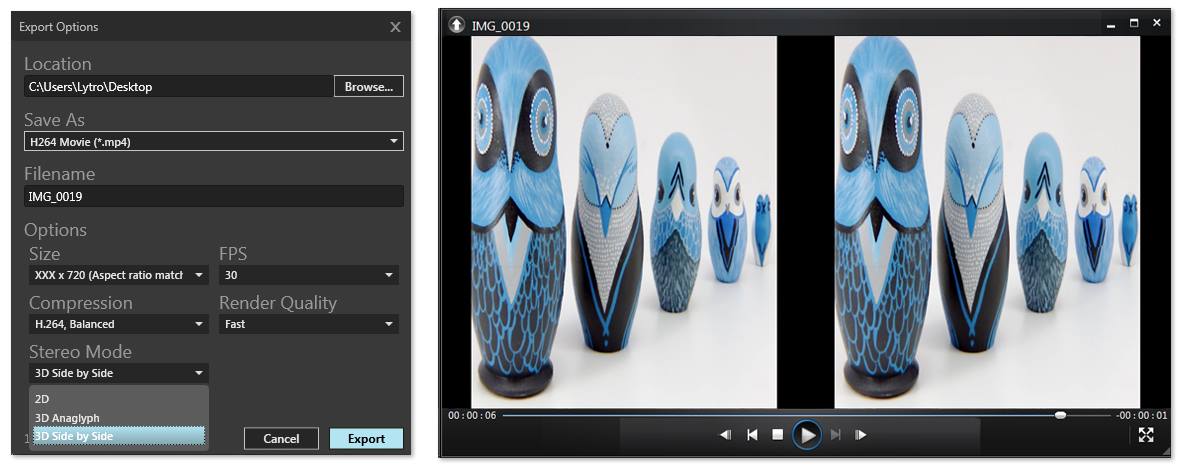Close the Export Options dialog
The width and height of the screenshot is (1188, 468).
coord(395,27)
